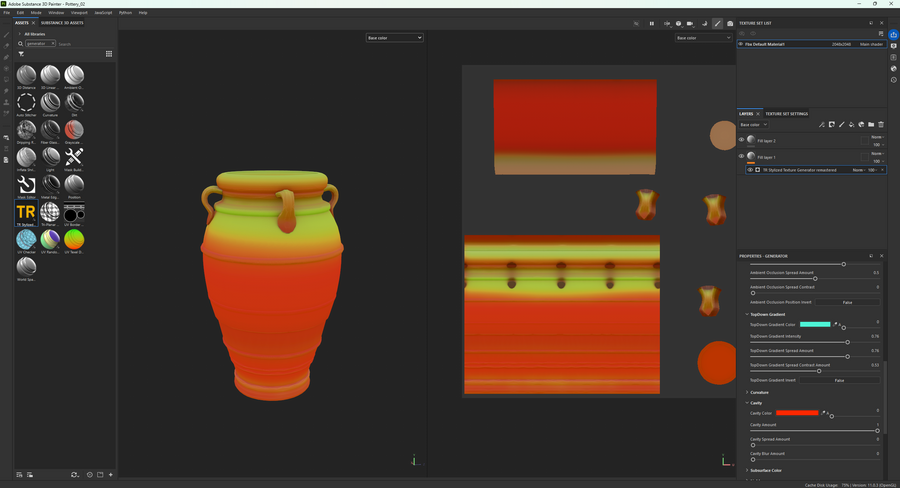
Task: Hide the Fill layer 2 visibility eye
Action: click(x=742, y=140)
